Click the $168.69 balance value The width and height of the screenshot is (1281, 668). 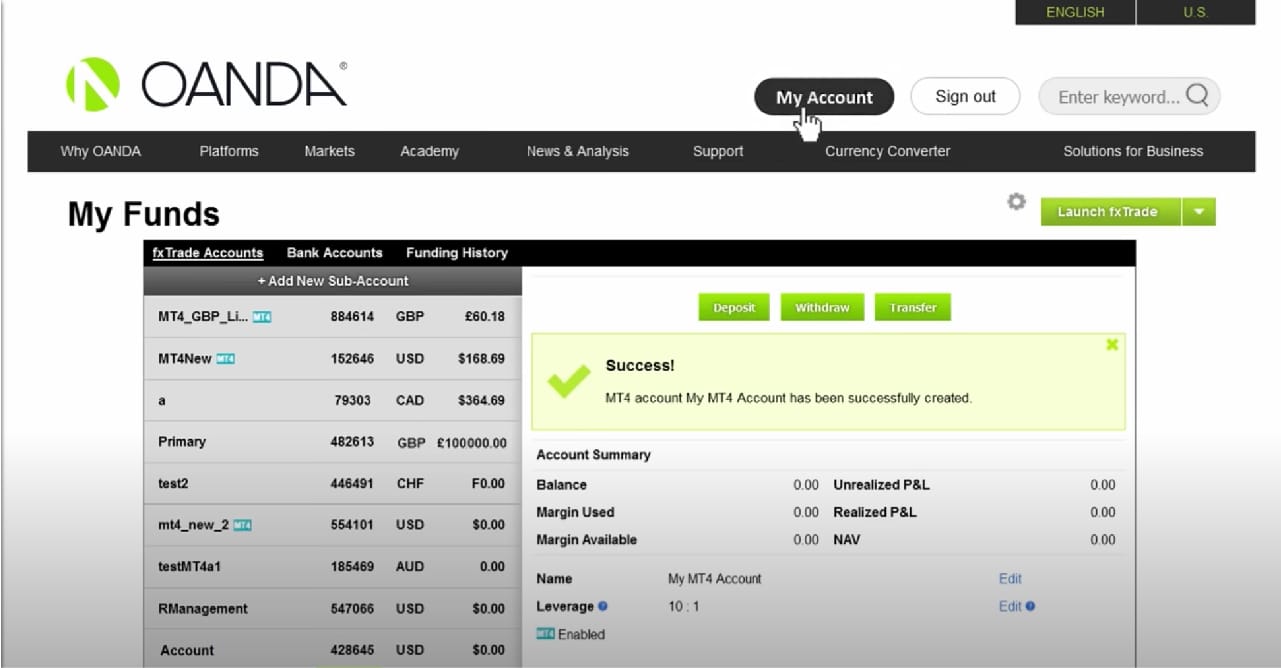click(x=481, y=358)
